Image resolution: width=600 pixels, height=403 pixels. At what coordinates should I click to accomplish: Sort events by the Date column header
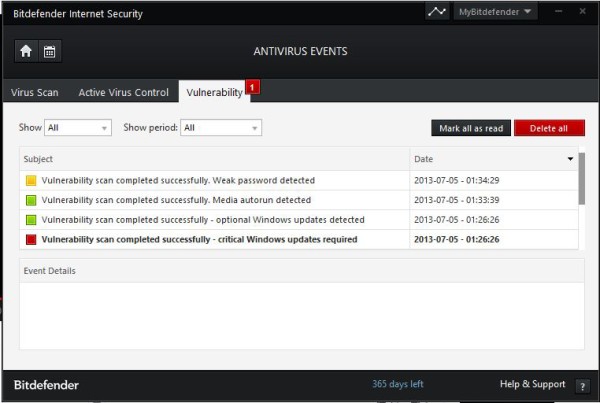tap(494, 159)
